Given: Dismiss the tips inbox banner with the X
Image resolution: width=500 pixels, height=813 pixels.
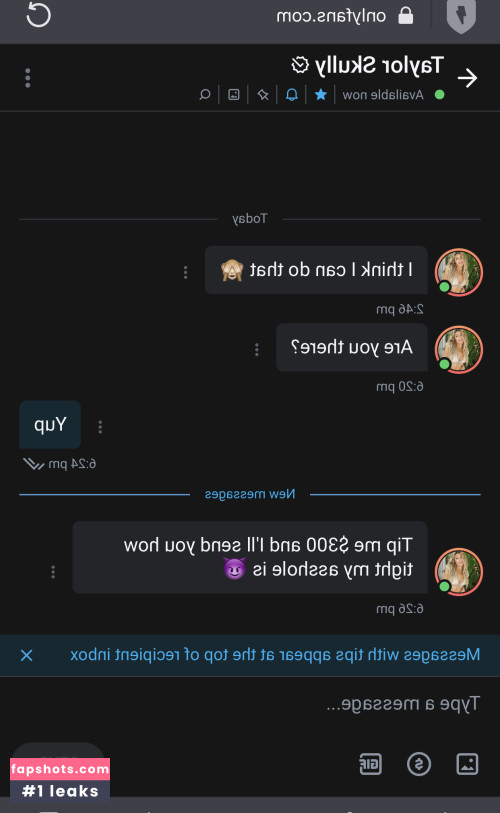Looking at the screenshot, I should [26, 655].
